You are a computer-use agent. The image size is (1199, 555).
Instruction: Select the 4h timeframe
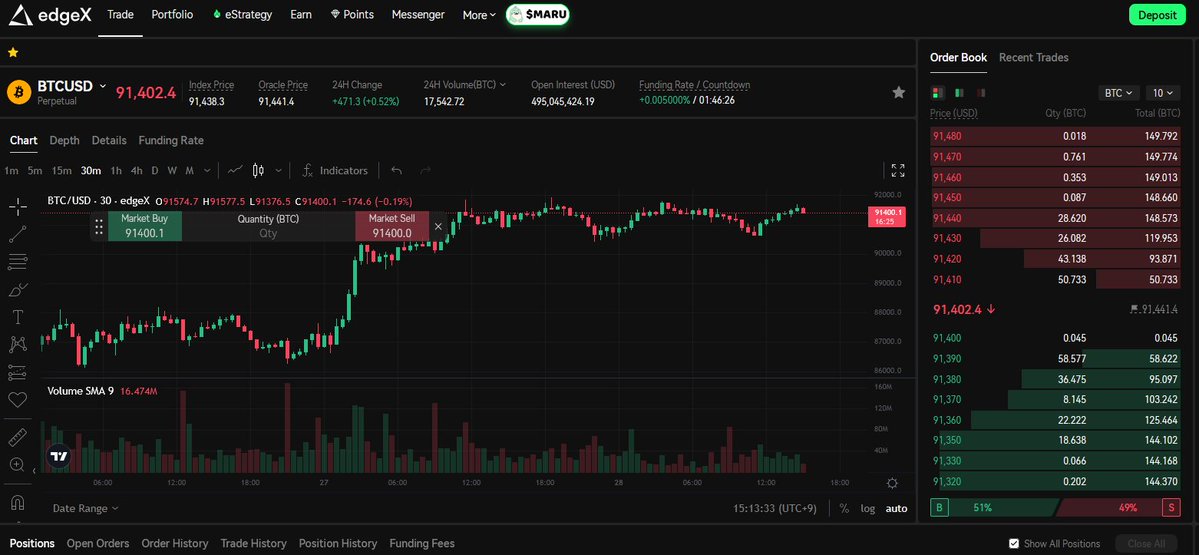point(136,170)
